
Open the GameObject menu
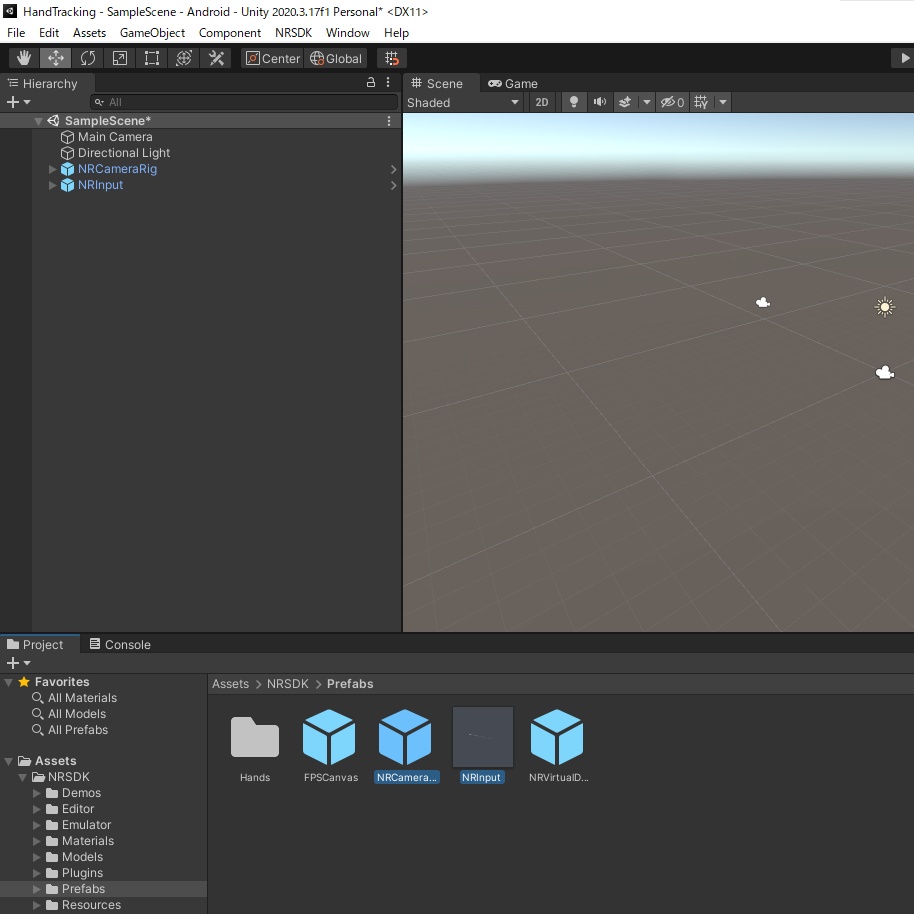[152, 33]
